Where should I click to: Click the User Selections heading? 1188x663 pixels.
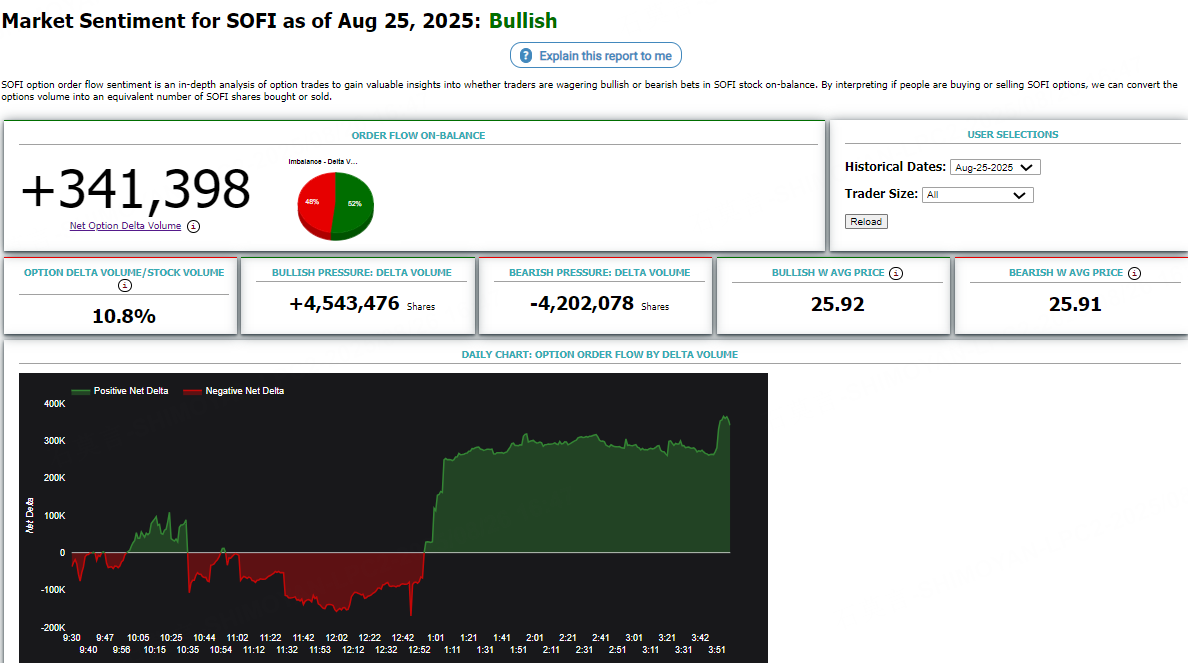[x=1013, y=135]
